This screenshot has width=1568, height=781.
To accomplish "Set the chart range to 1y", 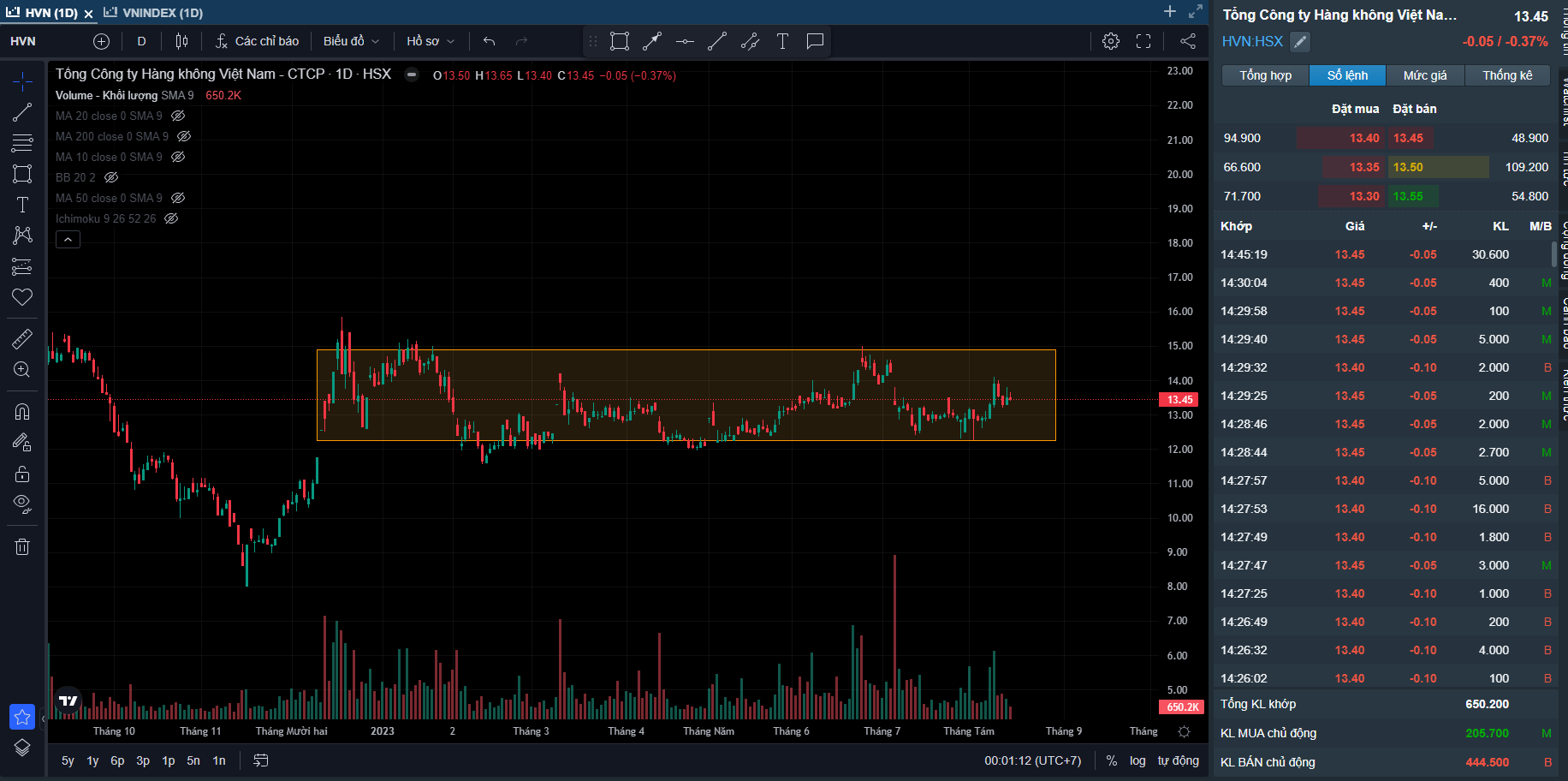I will click(x=92, y=760).
